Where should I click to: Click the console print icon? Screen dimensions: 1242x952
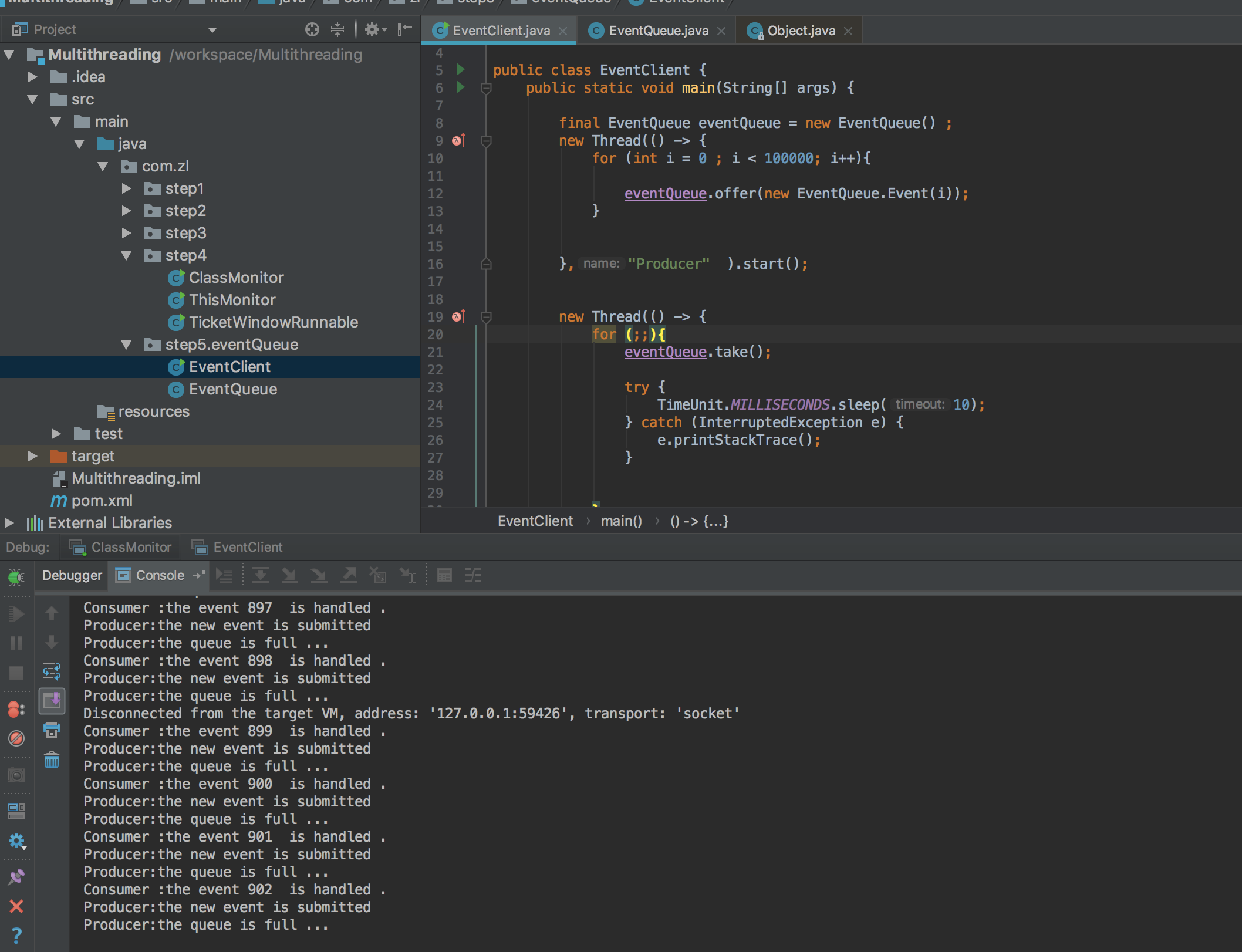pos(52,730)
